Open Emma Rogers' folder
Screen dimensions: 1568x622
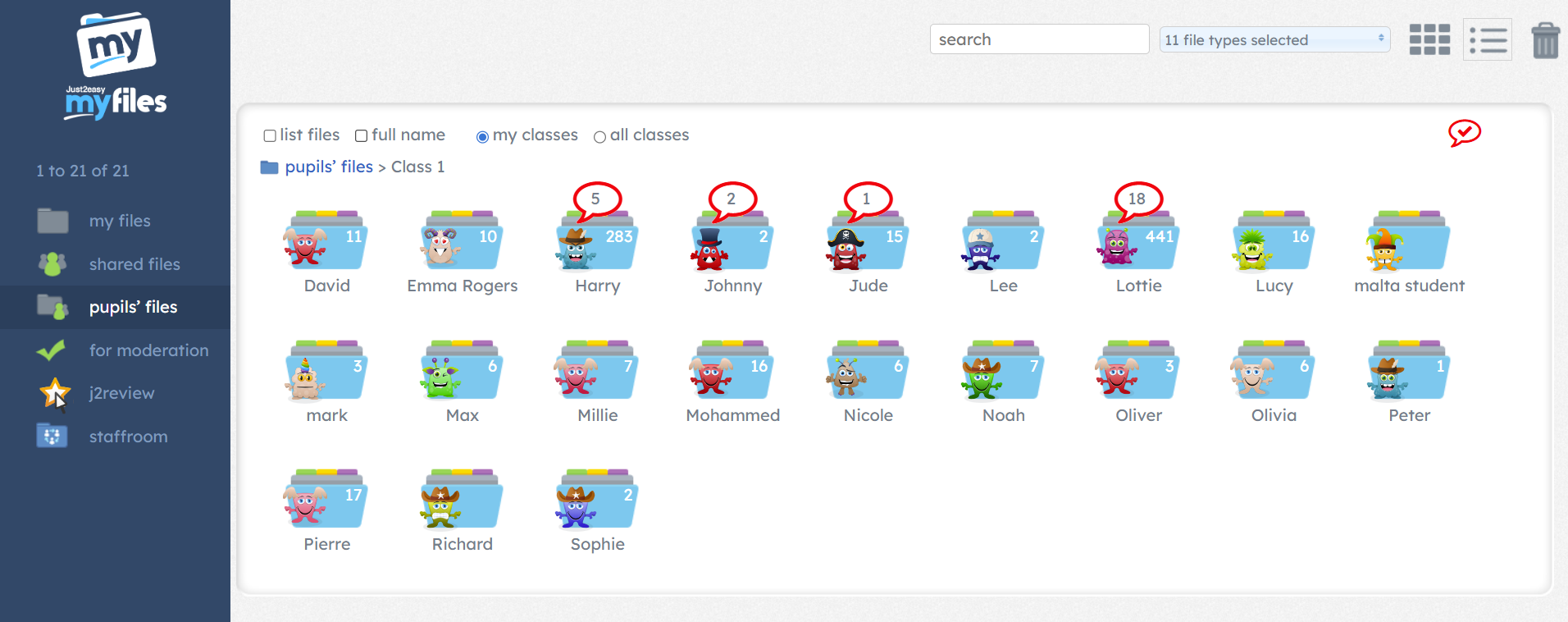click(x=462, y=241)
